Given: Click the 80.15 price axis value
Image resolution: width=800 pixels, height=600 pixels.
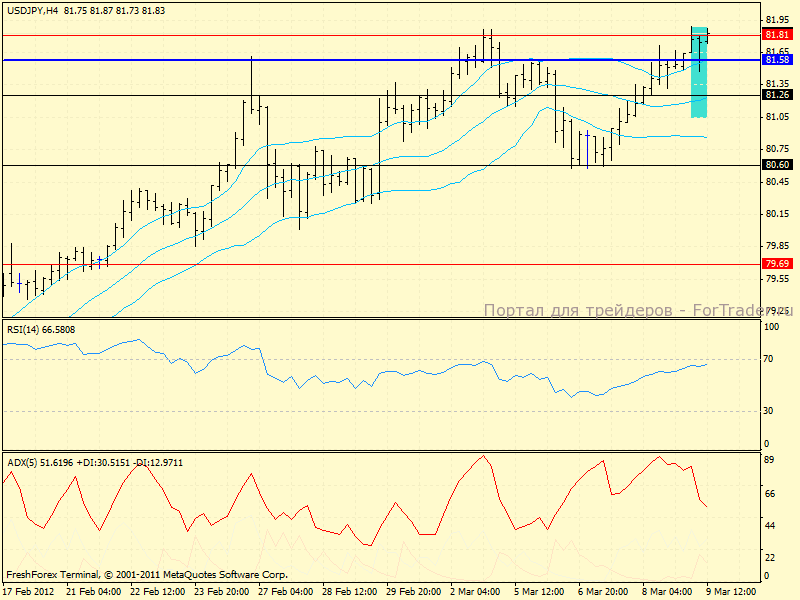Looking at the screenshot, I should click(777, 214).
